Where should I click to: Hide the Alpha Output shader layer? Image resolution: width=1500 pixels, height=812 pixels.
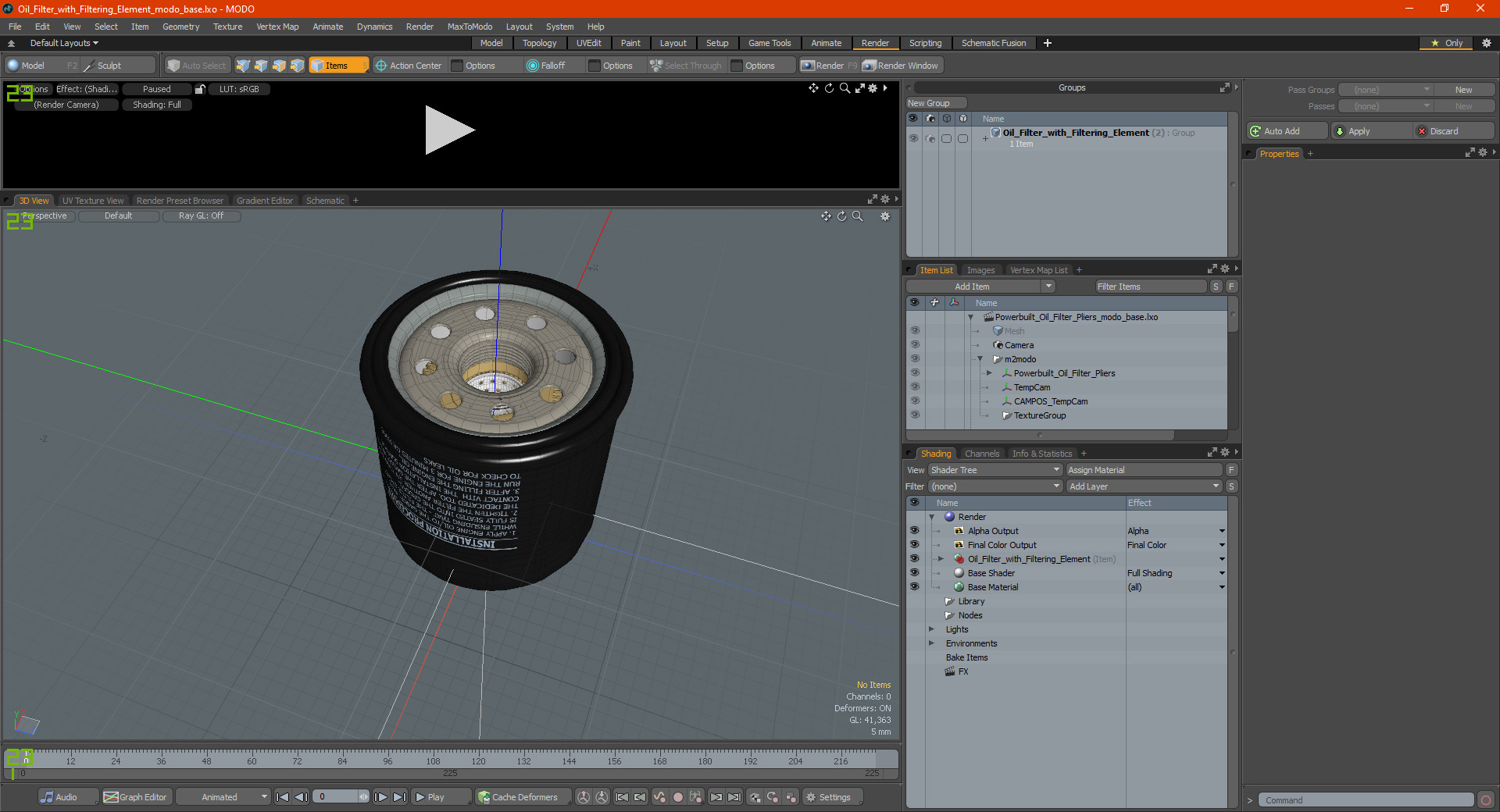914,531
